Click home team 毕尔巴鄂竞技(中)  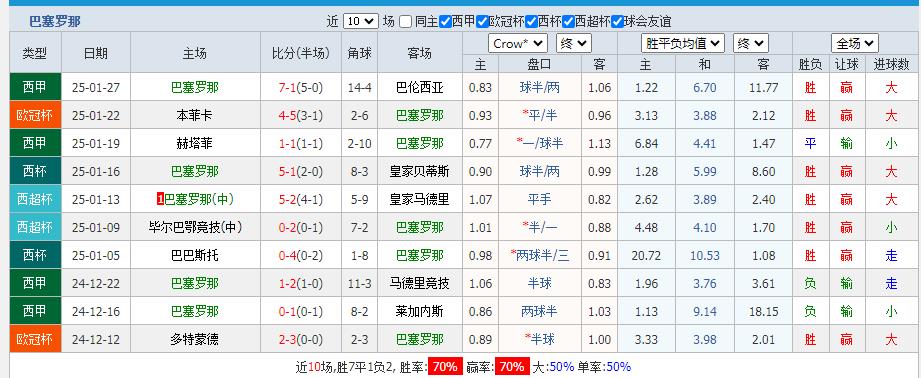click(x=195, y=227)
